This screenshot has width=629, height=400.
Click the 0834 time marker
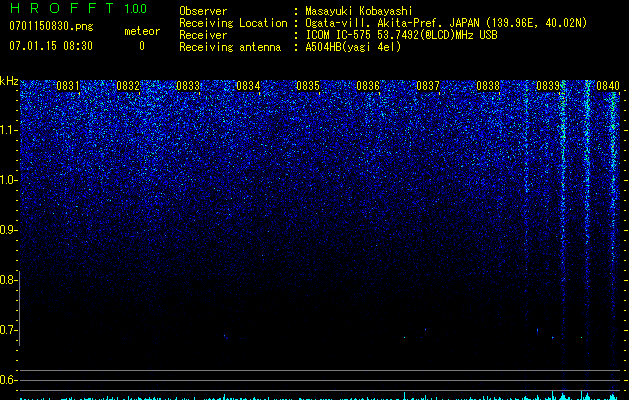tap(248, 86)
